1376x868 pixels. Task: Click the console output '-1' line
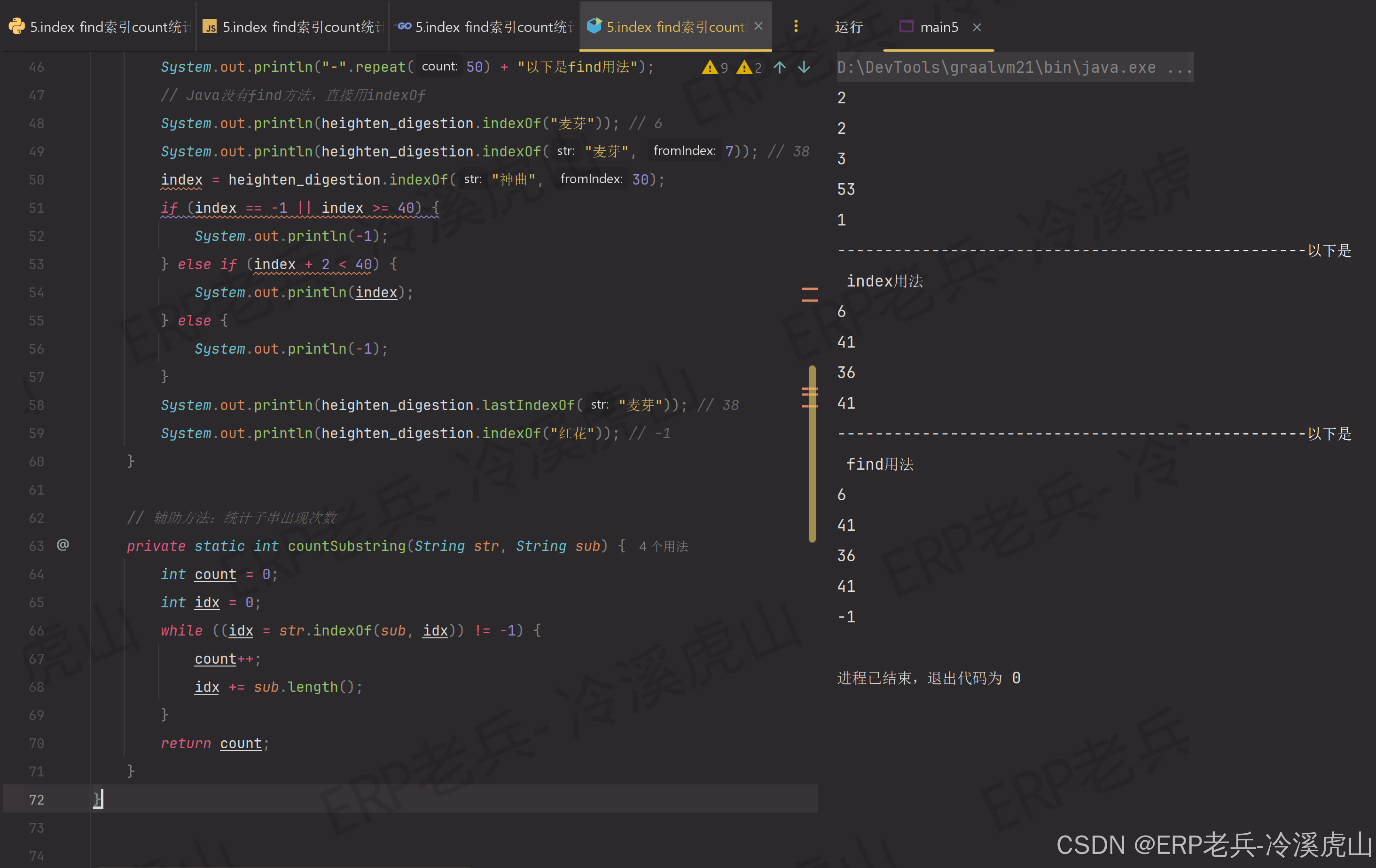click(846, 617)
